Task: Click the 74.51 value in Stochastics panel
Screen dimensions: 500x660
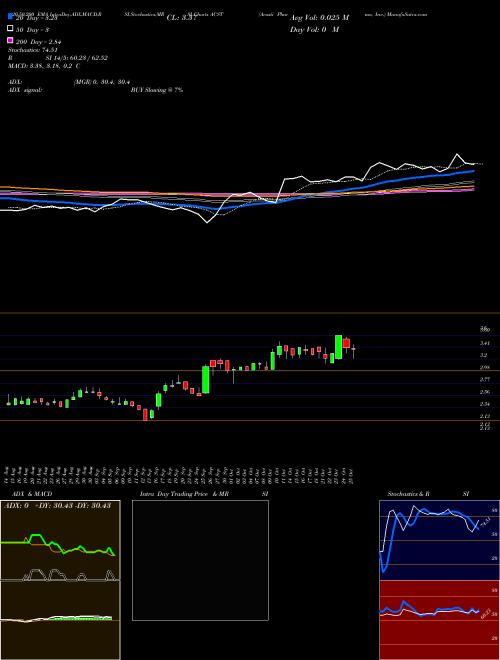Action: pyautogui.click(x=484, y=523)
